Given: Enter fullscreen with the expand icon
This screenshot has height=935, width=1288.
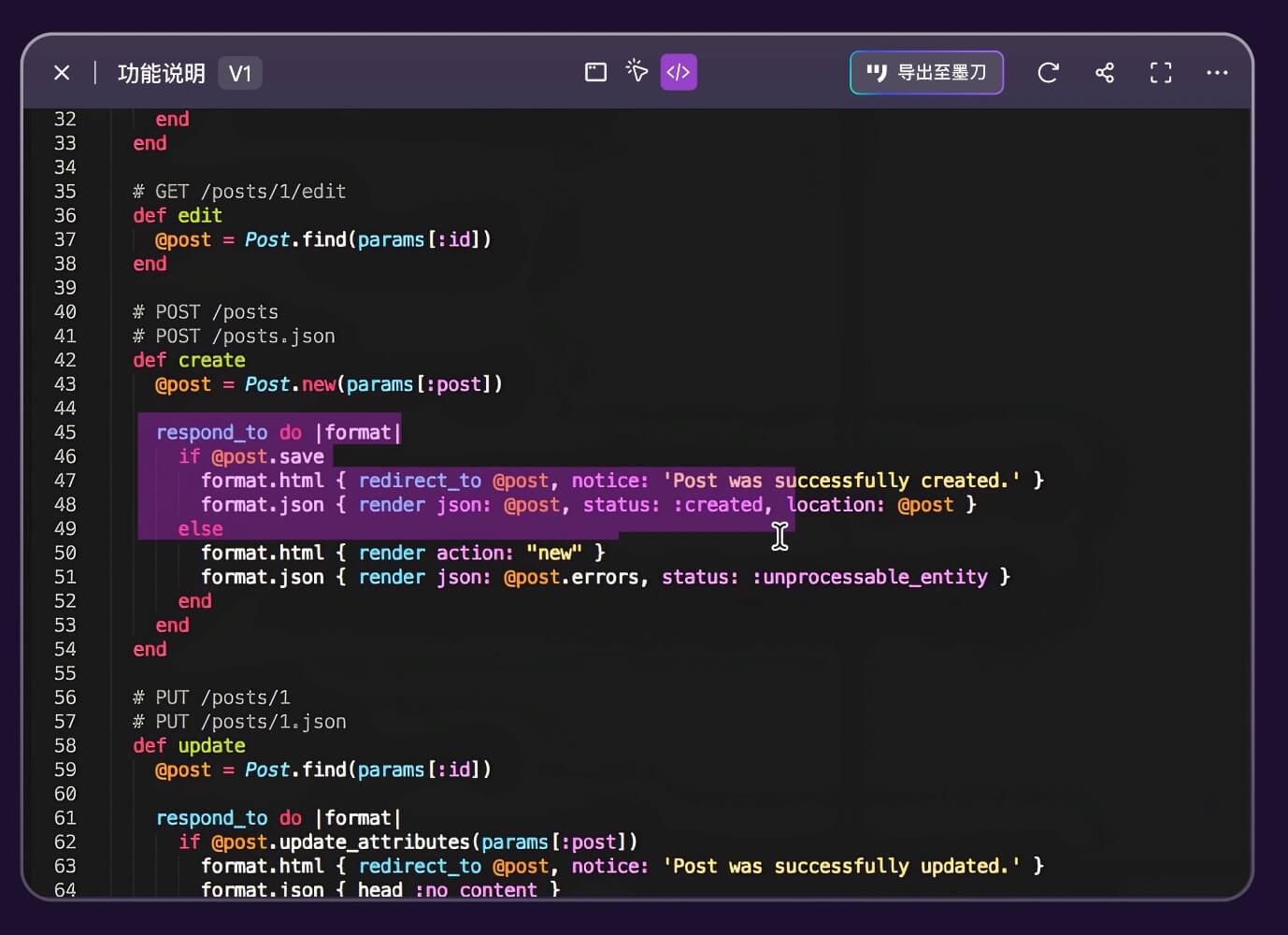Looking at the screenshot, I should pyautogui.click(x=1161, y=73).
